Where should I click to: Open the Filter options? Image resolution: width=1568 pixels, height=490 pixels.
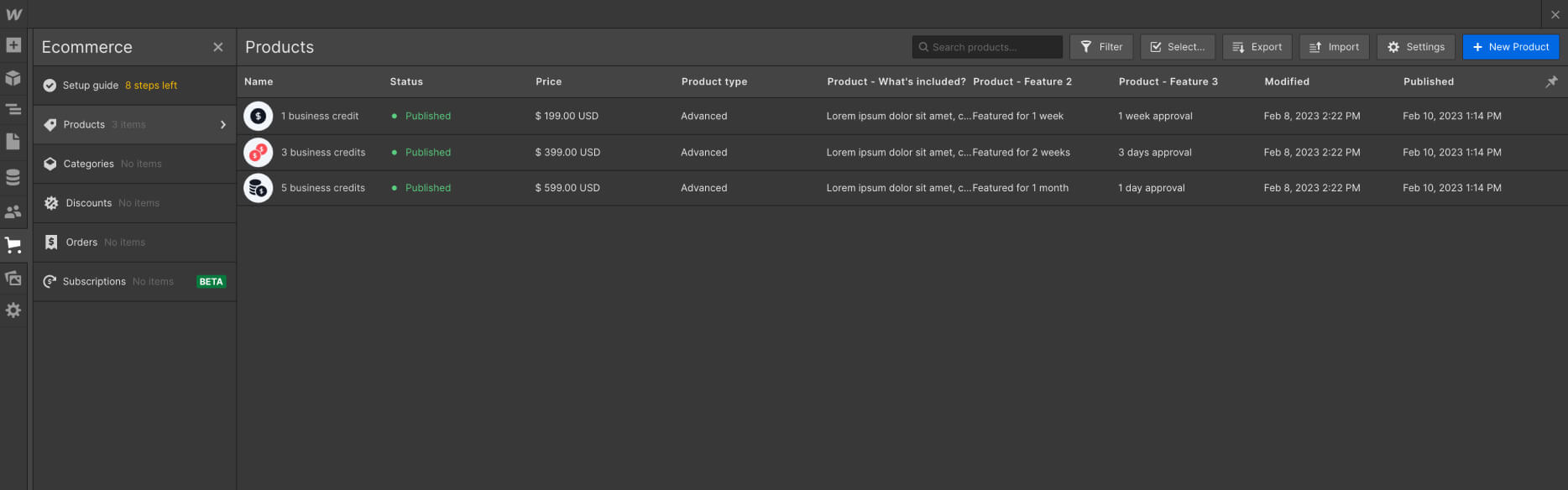point(1101,47)
